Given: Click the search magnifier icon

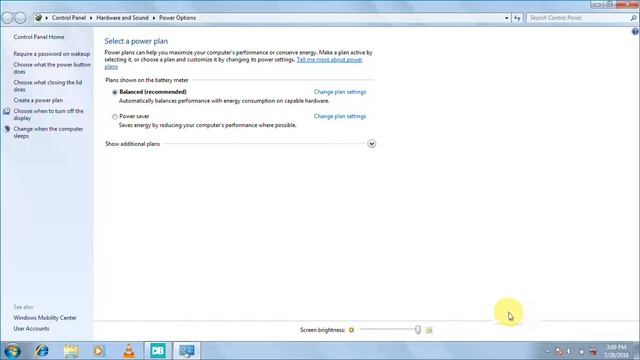Looking at the screenshot, I should 633,18.
